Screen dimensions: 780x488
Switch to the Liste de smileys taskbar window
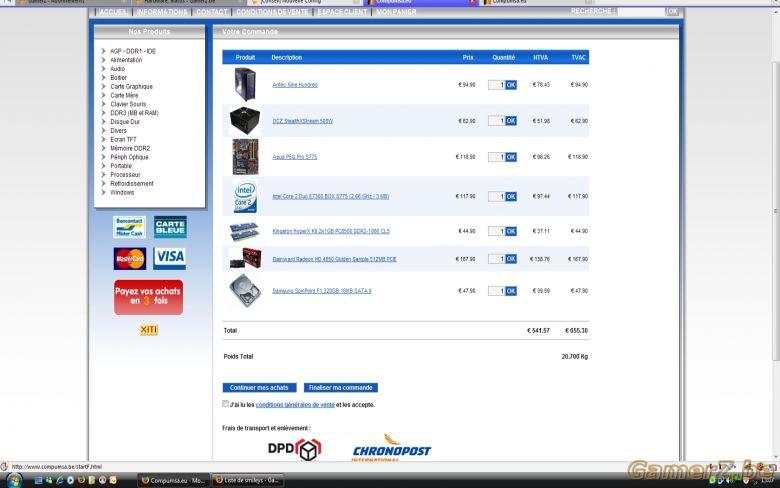(x=248, y=481)
